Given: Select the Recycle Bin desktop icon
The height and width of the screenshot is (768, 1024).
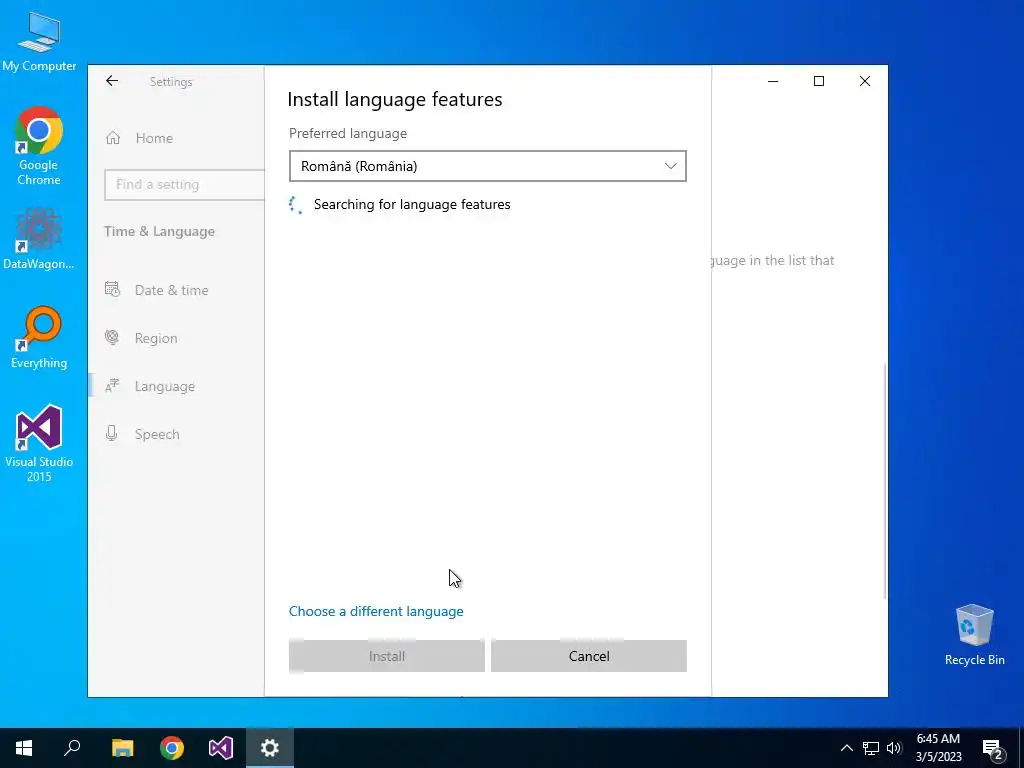Looking at the screenshot, I should point(974,634).
